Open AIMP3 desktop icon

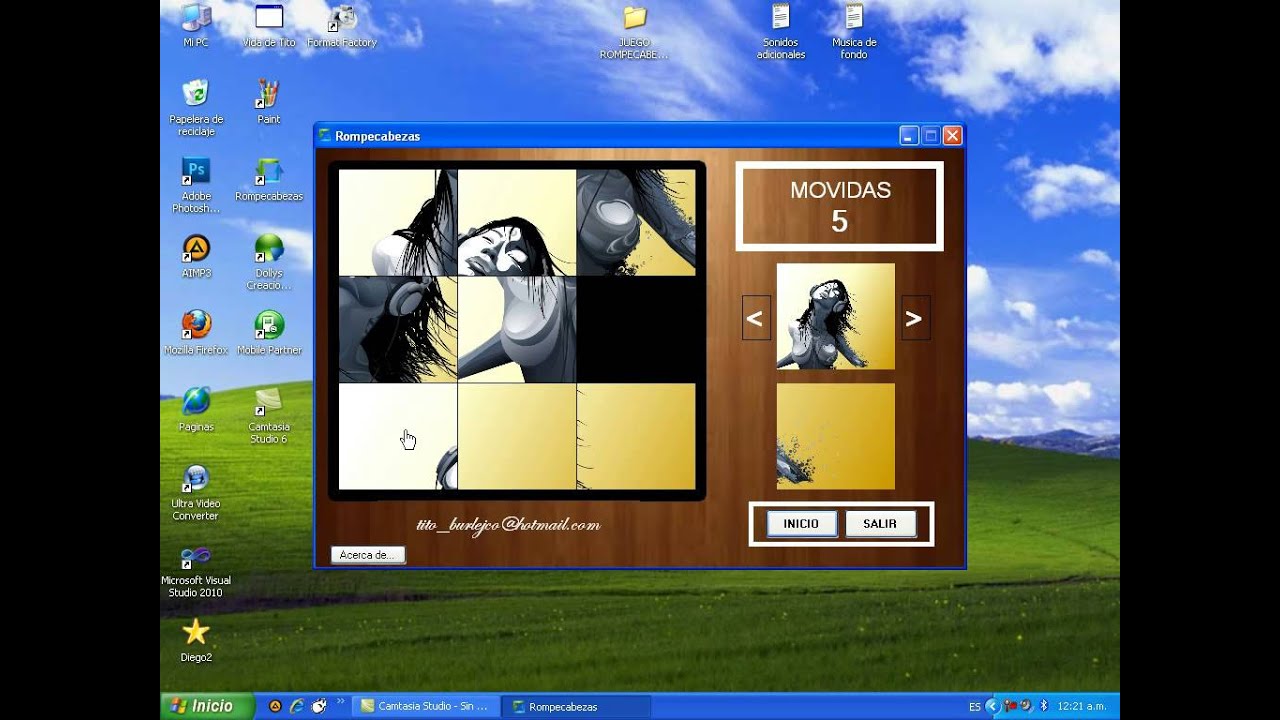[x=196, y=255]
